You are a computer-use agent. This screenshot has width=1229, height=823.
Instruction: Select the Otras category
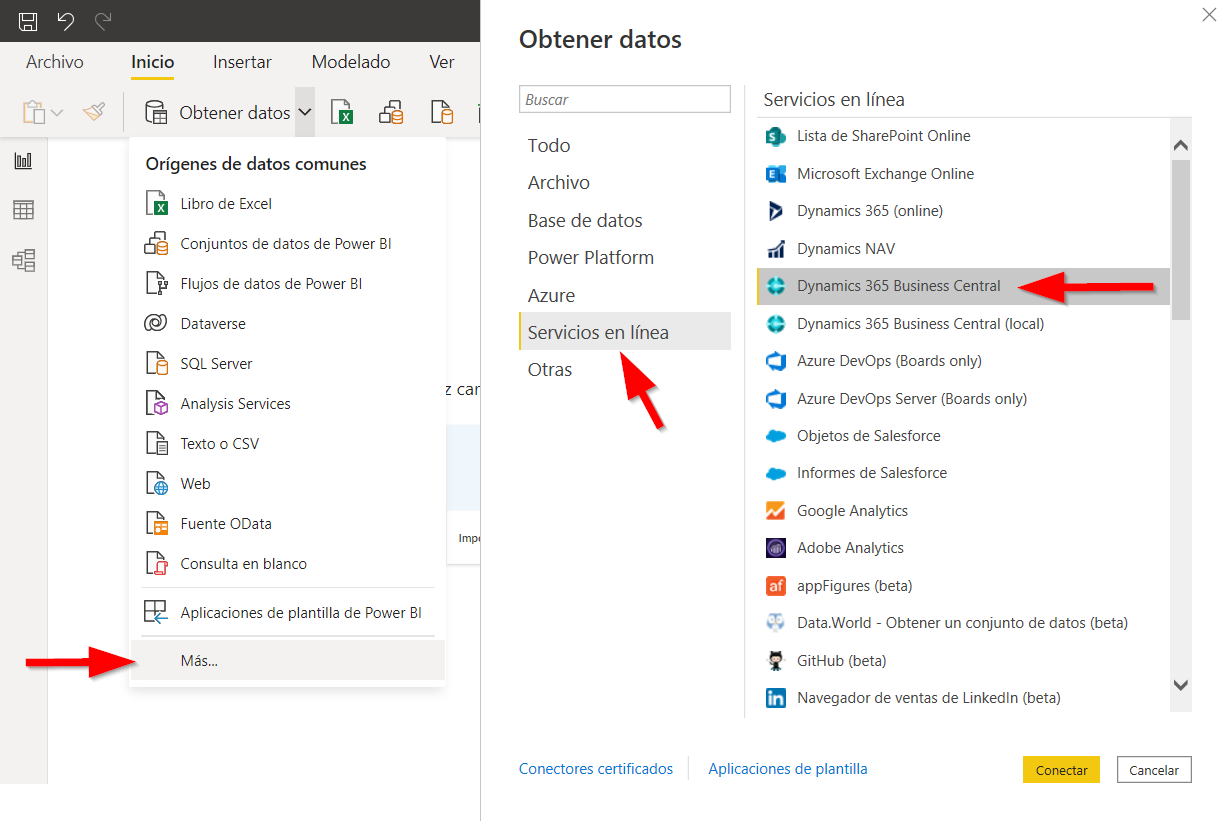(625, 370)
